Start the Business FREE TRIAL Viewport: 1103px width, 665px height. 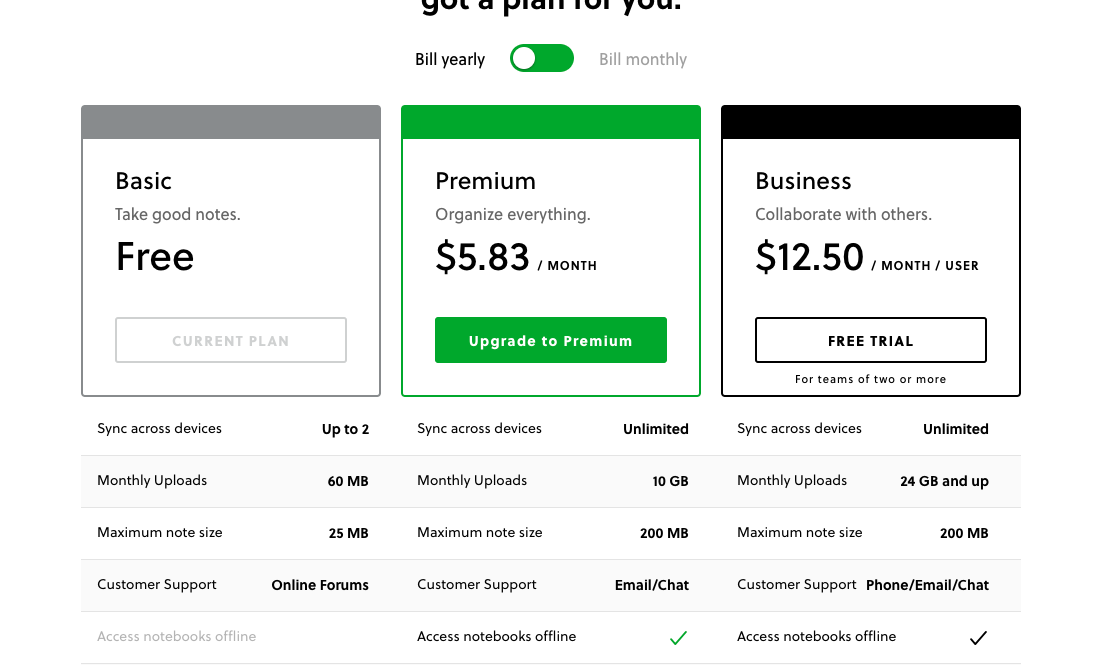pos(870,341)
